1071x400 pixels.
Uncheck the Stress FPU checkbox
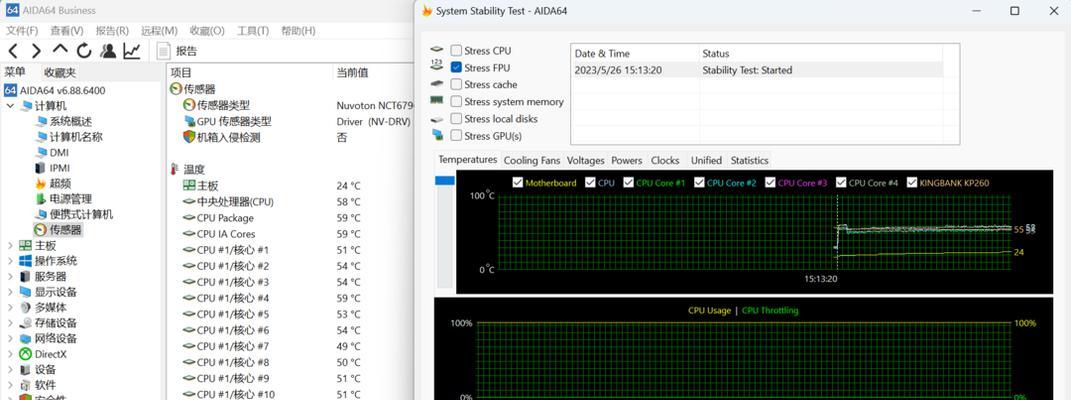[x=456, y=68]
